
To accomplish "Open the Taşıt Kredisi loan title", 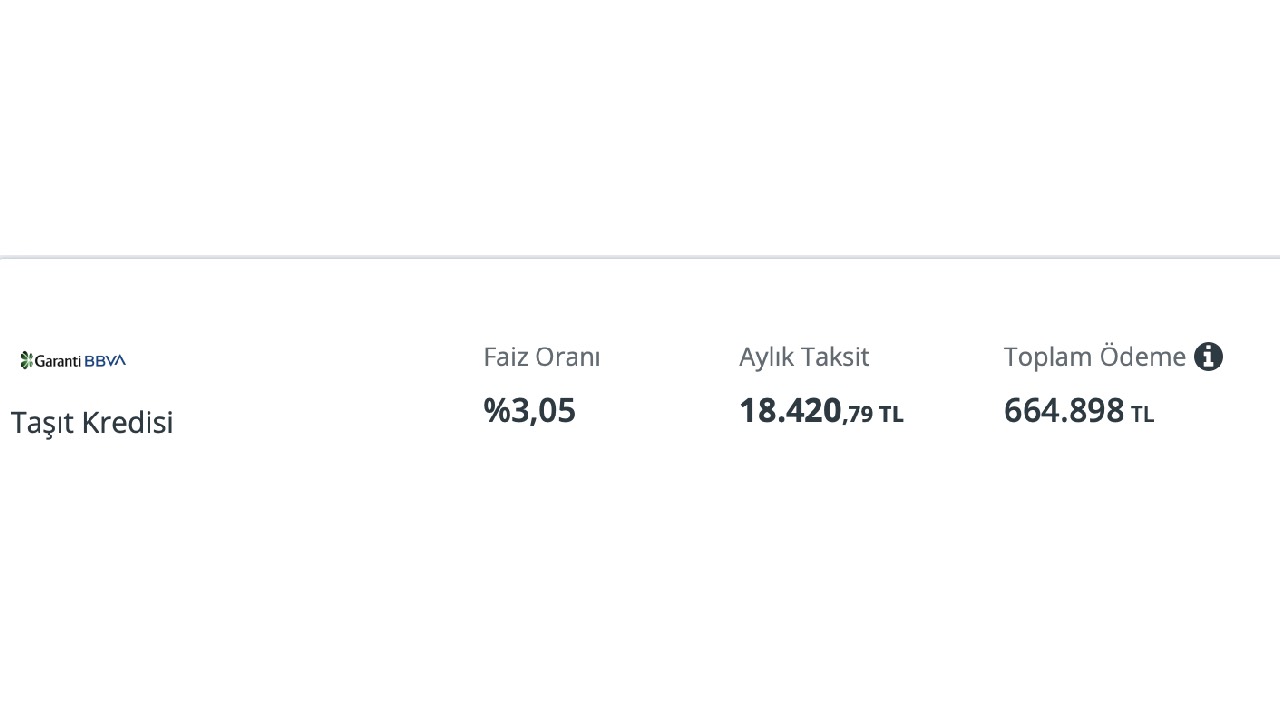I will pos(92,422).
